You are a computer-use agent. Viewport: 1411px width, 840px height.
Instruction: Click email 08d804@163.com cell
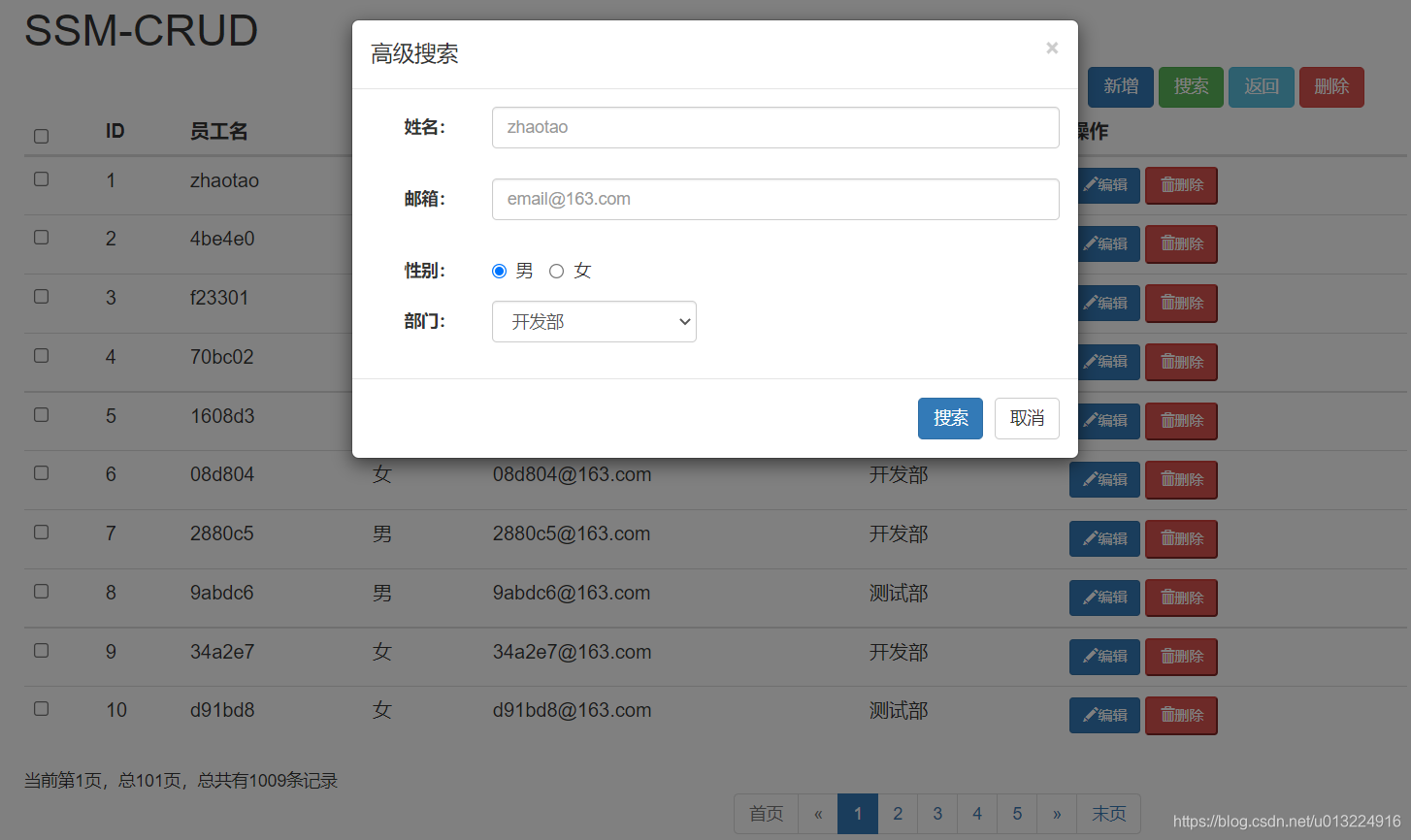(572, 475)
